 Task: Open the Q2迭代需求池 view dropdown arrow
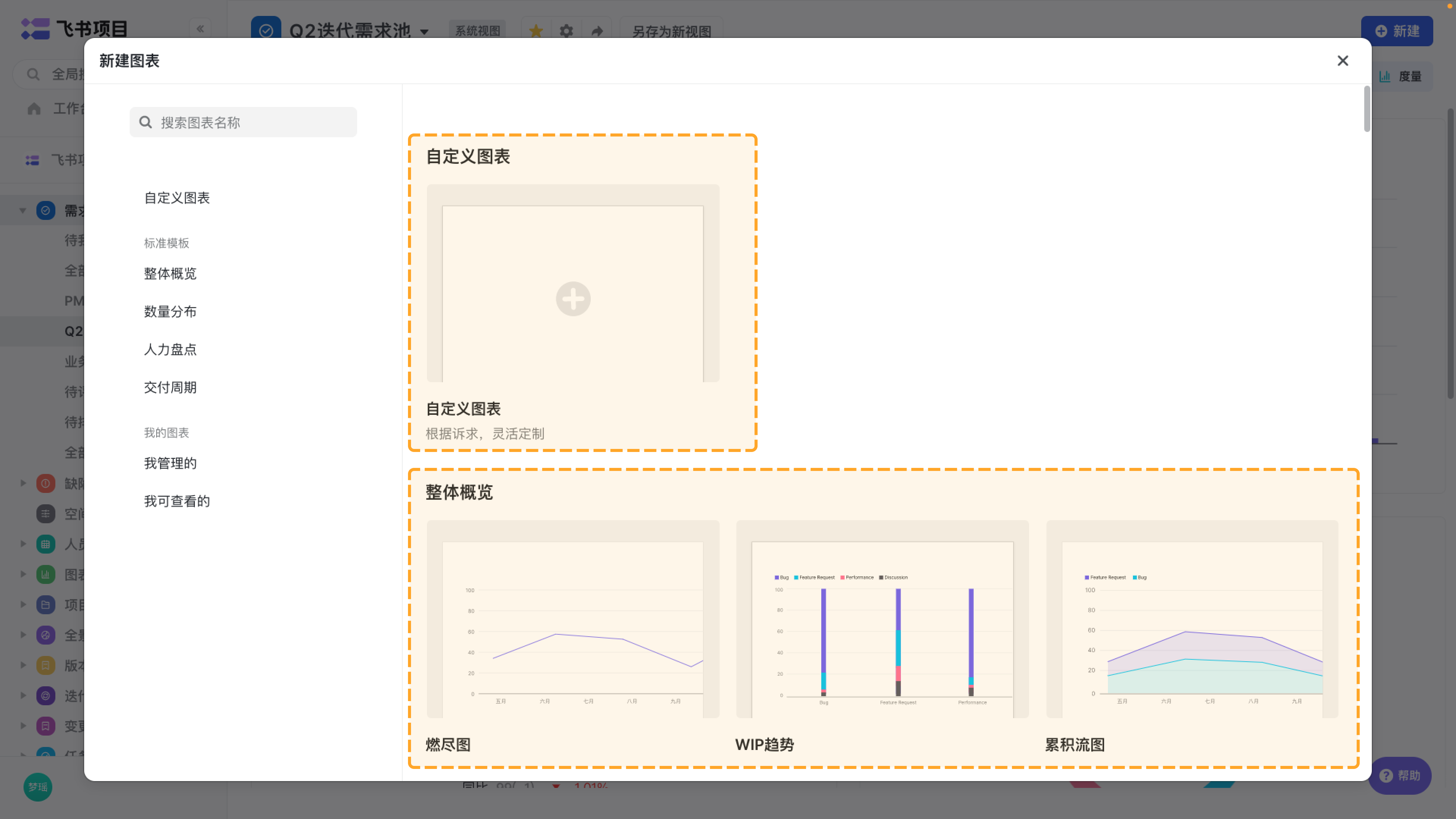[x=425, y=31]
